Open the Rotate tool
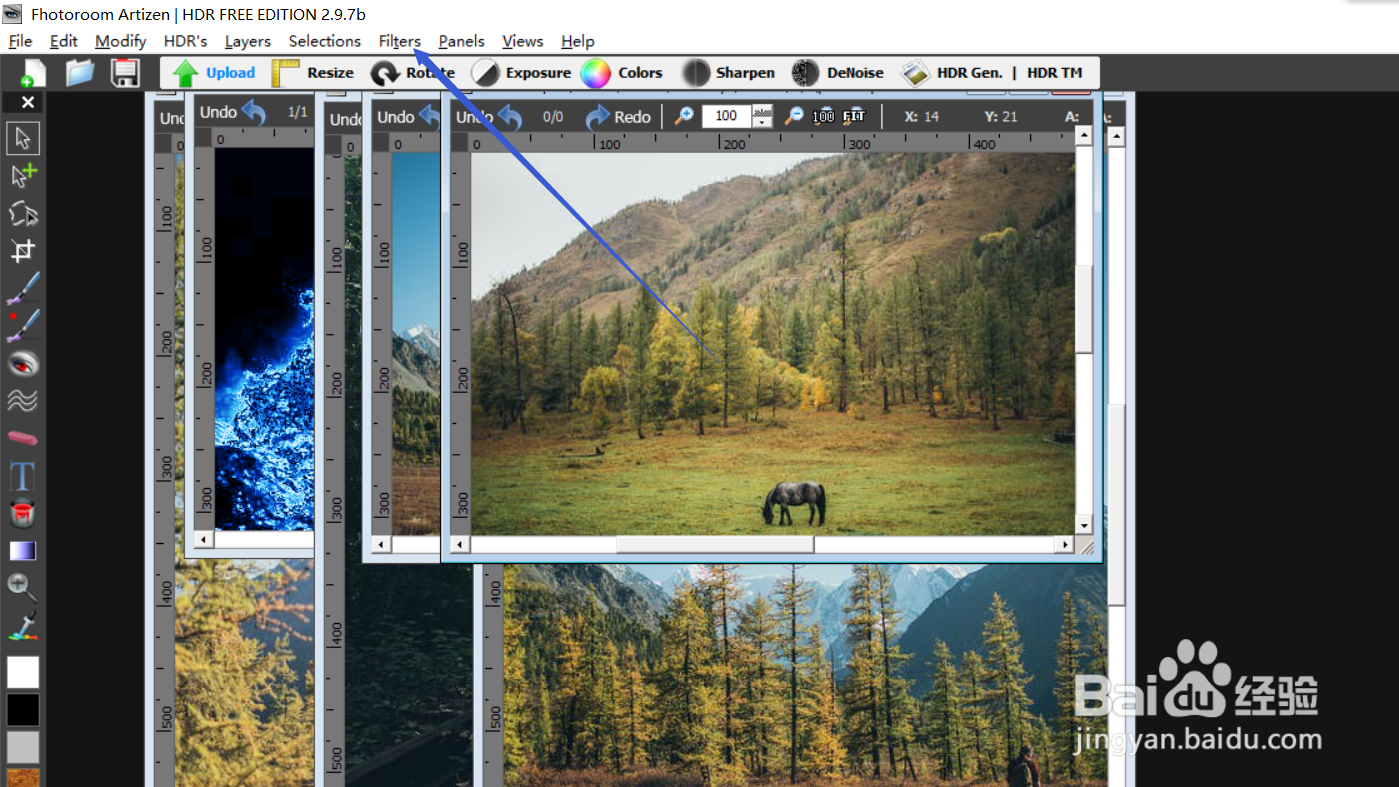The width and height of the screenshot is (1399, 787). (x=412, y=73)
